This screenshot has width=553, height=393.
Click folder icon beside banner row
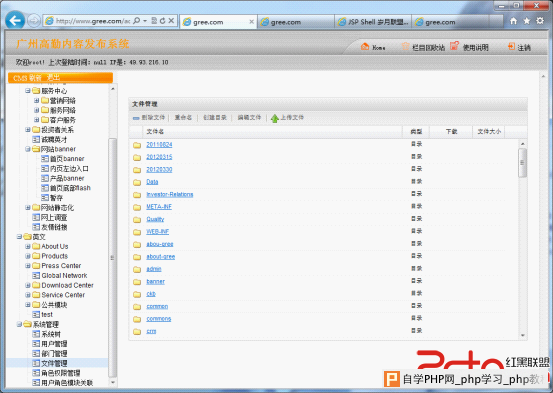(x=137, y=282)
